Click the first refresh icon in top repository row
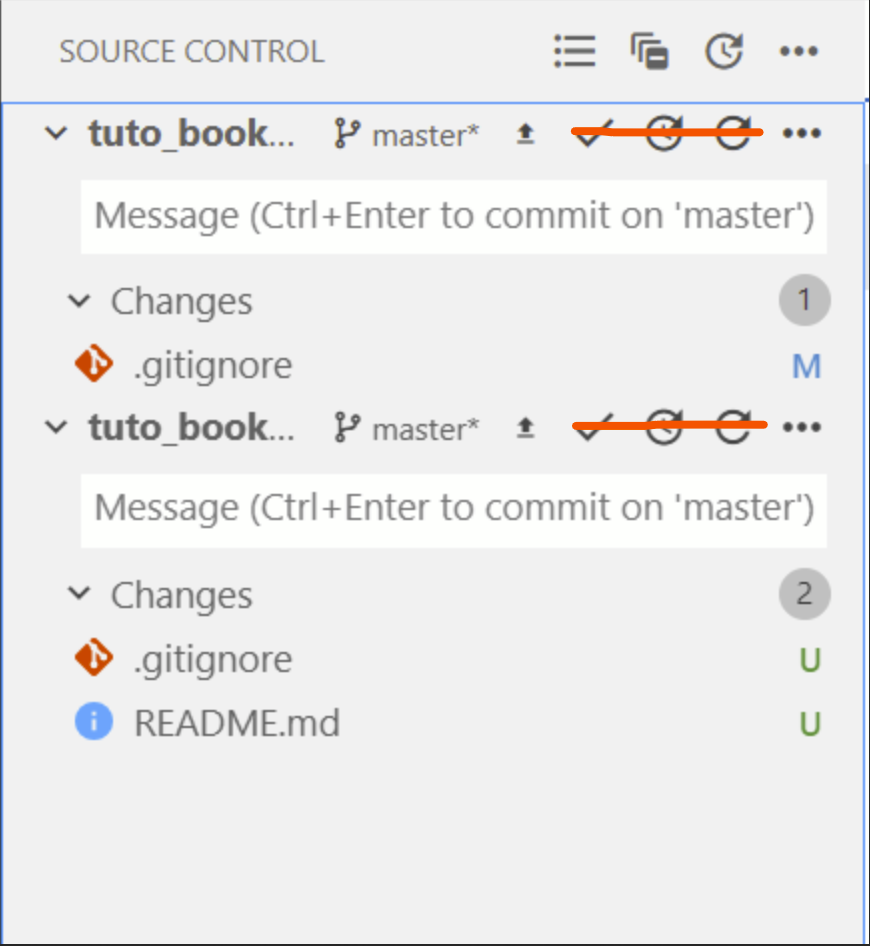 point(663,134)
